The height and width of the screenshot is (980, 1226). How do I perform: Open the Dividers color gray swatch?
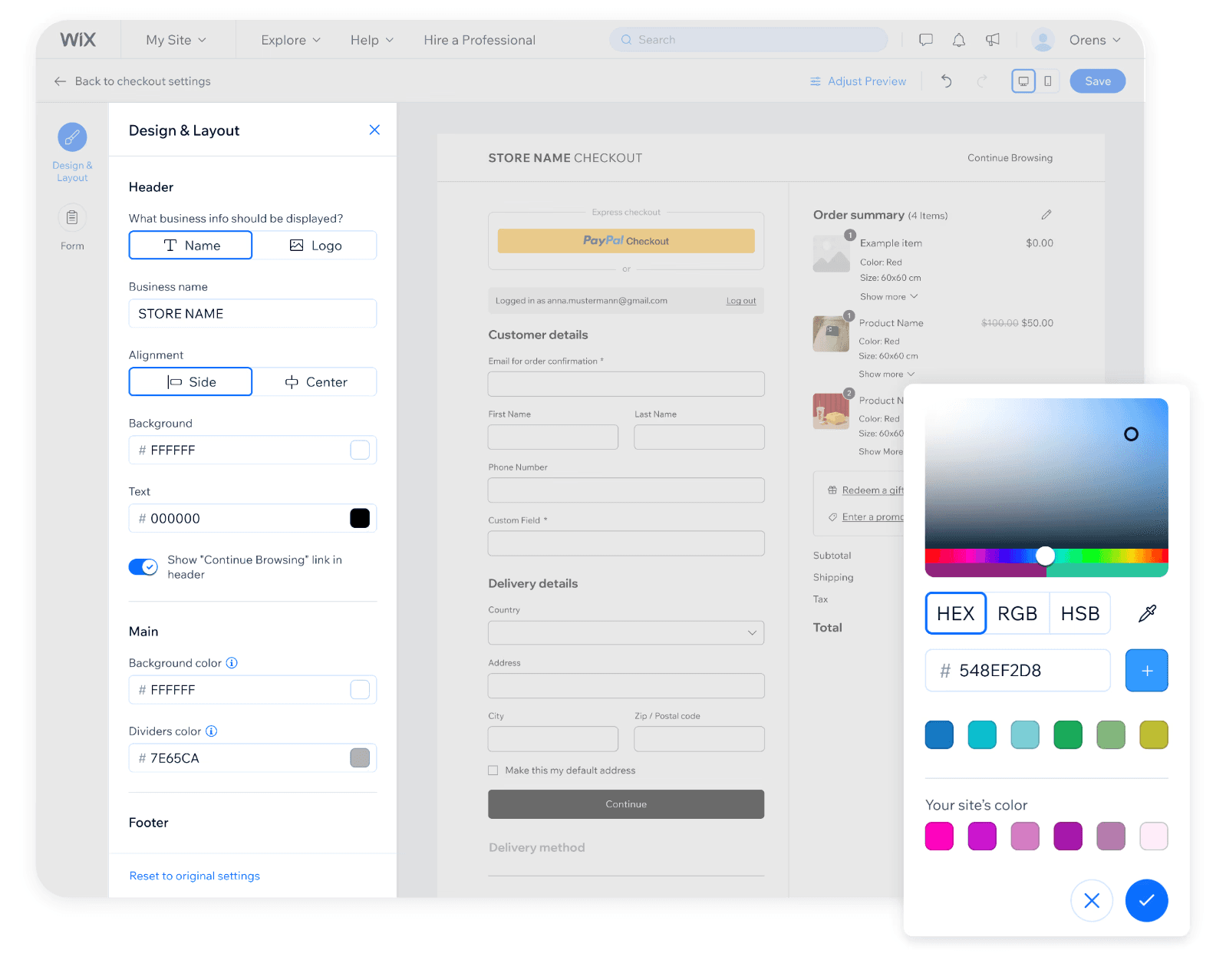click(360, 758)
